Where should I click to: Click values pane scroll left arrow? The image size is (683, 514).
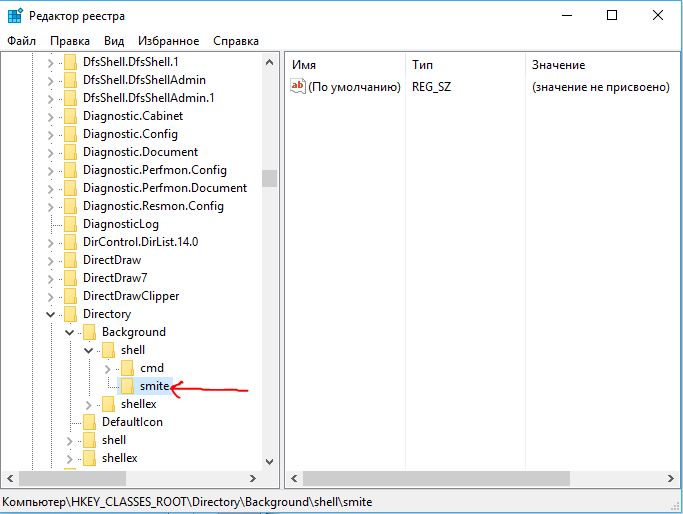point(294,478)
